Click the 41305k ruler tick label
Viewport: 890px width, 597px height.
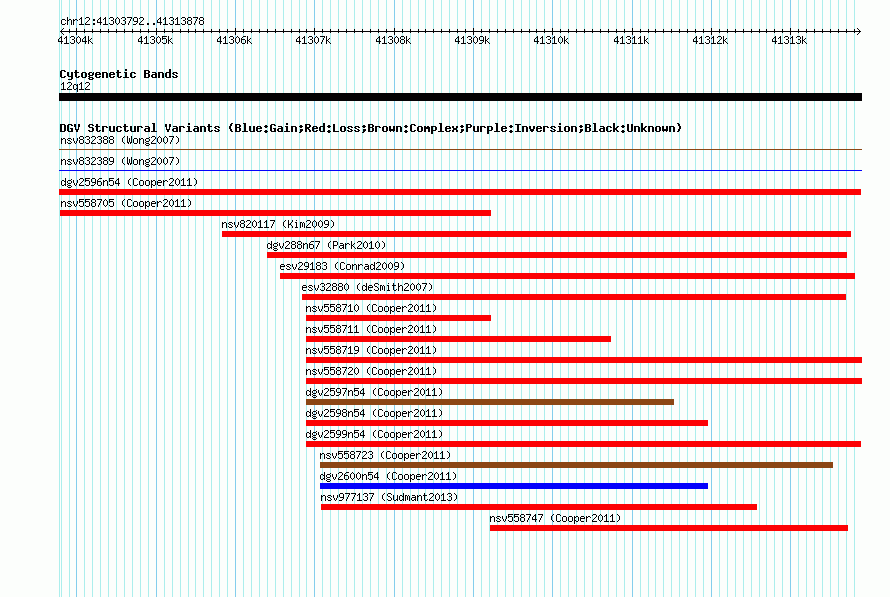155,40
